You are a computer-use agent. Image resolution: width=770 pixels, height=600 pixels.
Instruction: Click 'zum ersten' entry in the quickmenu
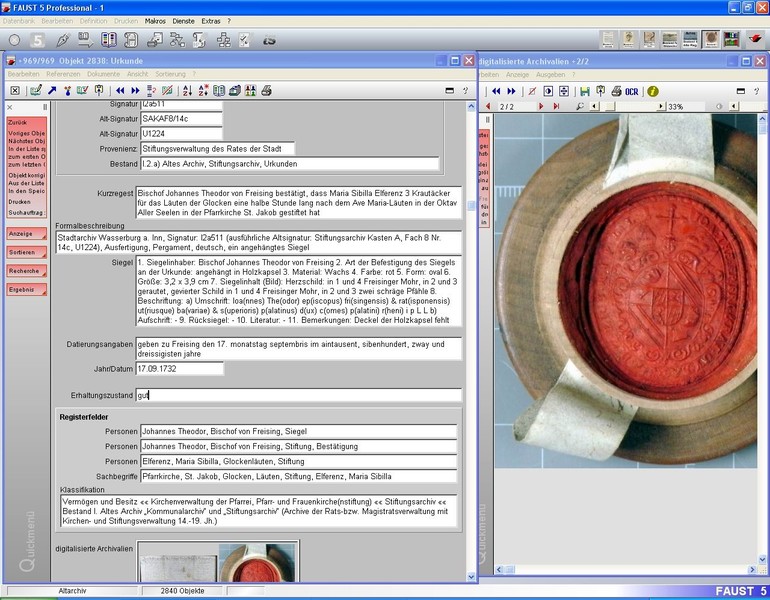(27, 157)
